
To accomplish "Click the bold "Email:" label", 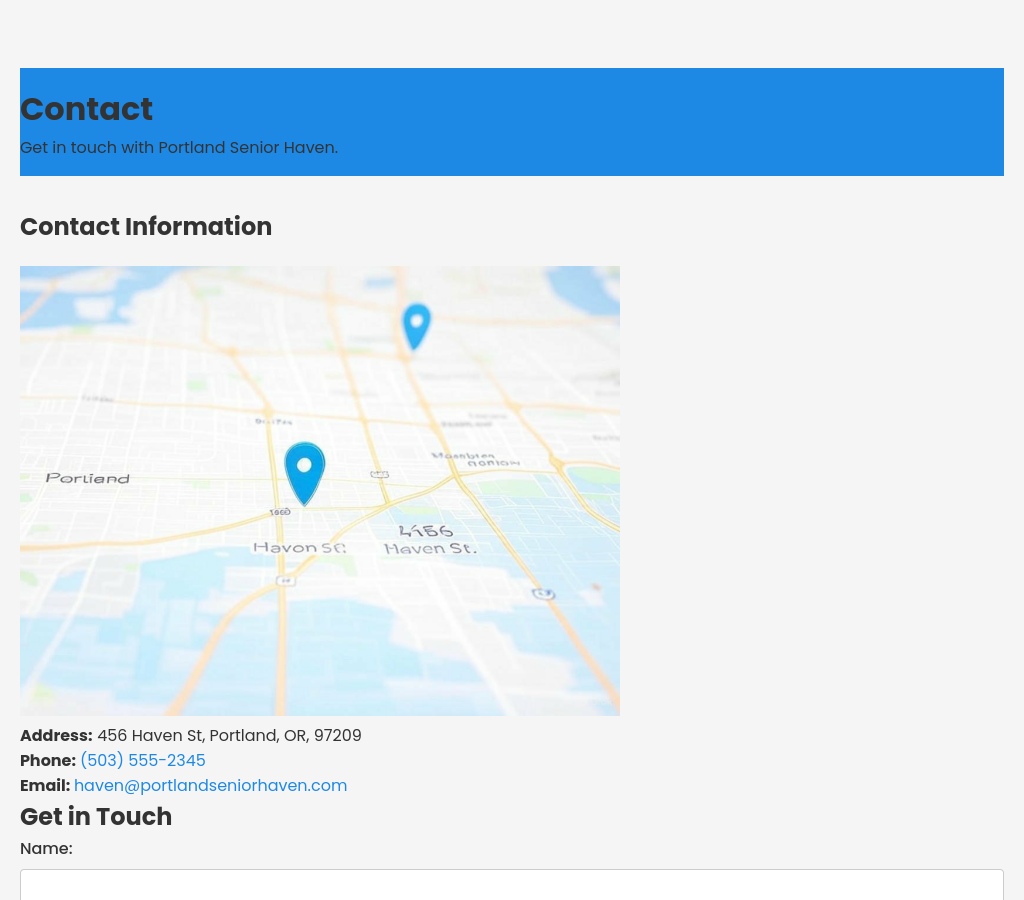I will [x=45, y=786].
